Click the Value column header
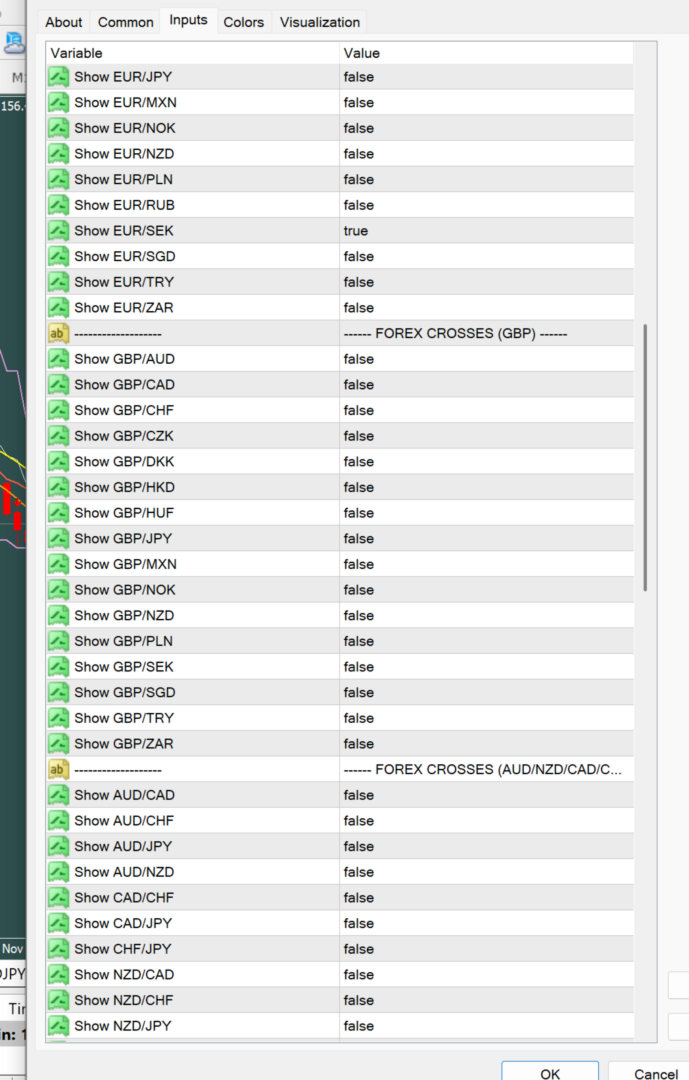Image resolution: width=689 pixels, height=1080 pixels. tap(486, 53)
